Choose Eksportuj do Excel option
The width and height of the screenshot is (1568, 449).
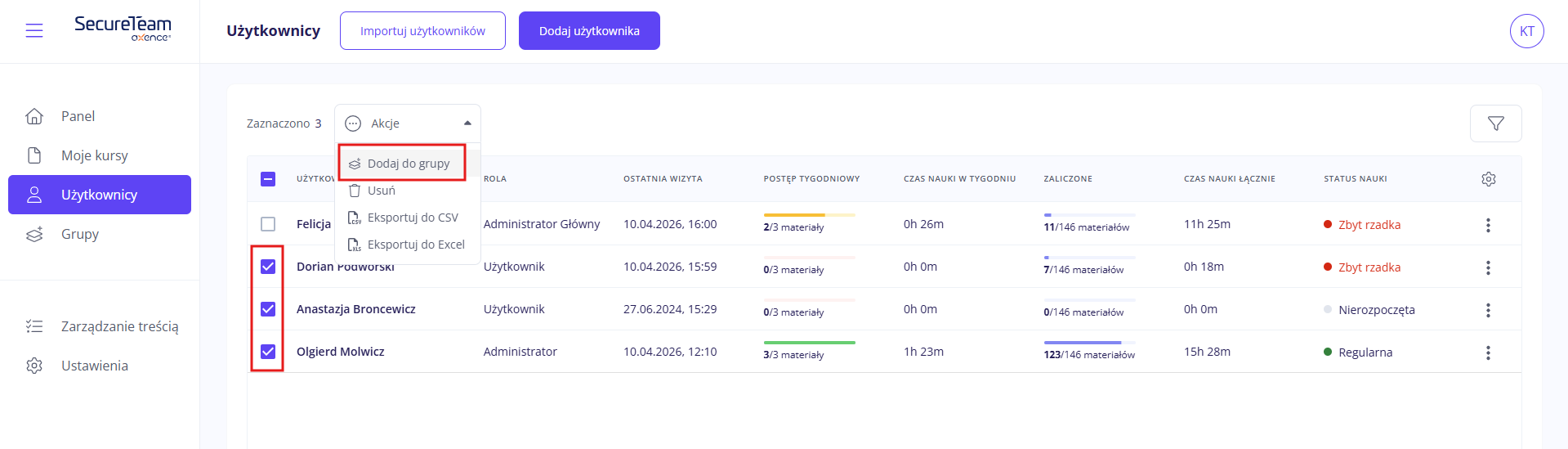[415, 245]
